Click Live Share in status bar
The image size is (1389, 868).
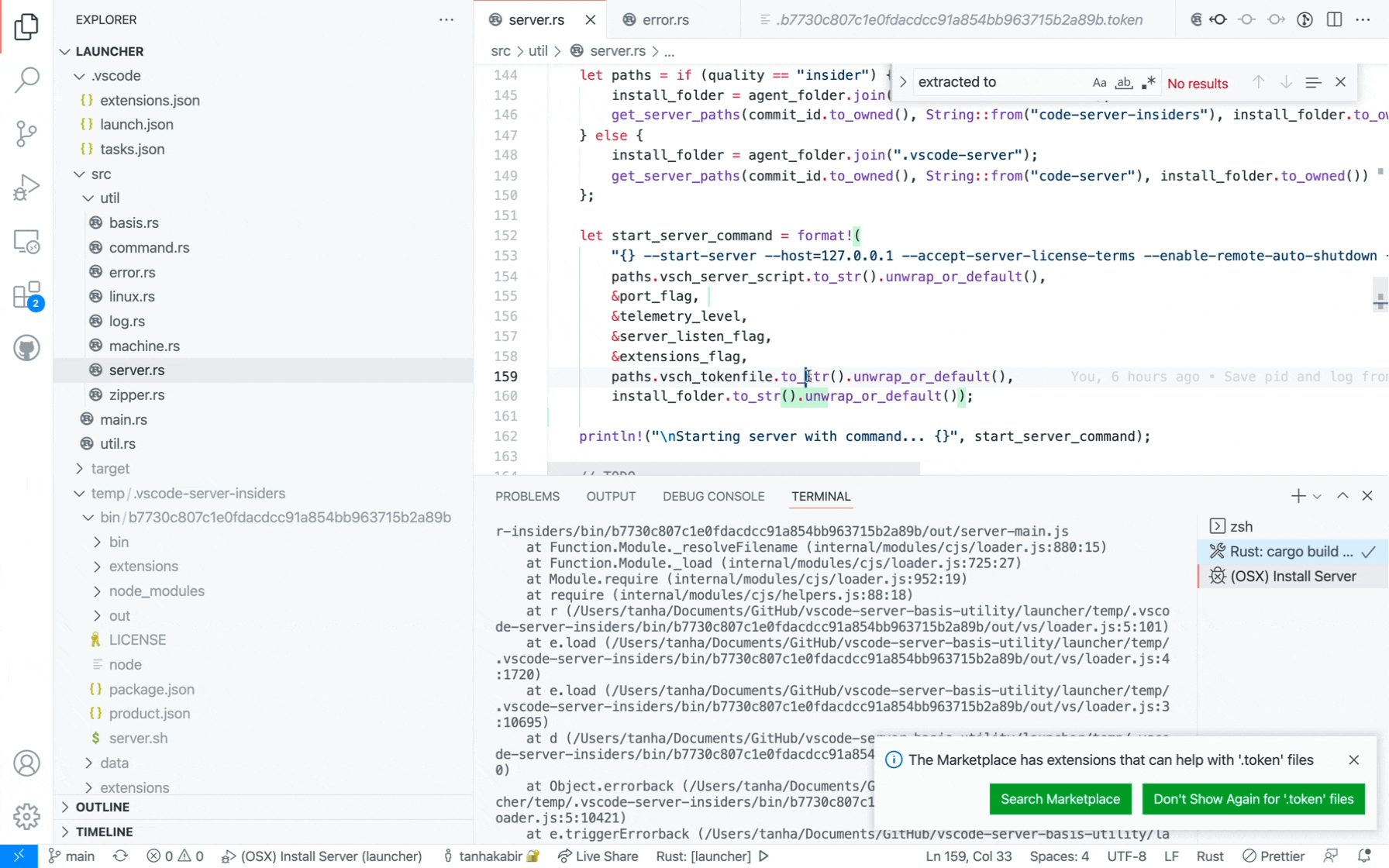pos(598,856)
